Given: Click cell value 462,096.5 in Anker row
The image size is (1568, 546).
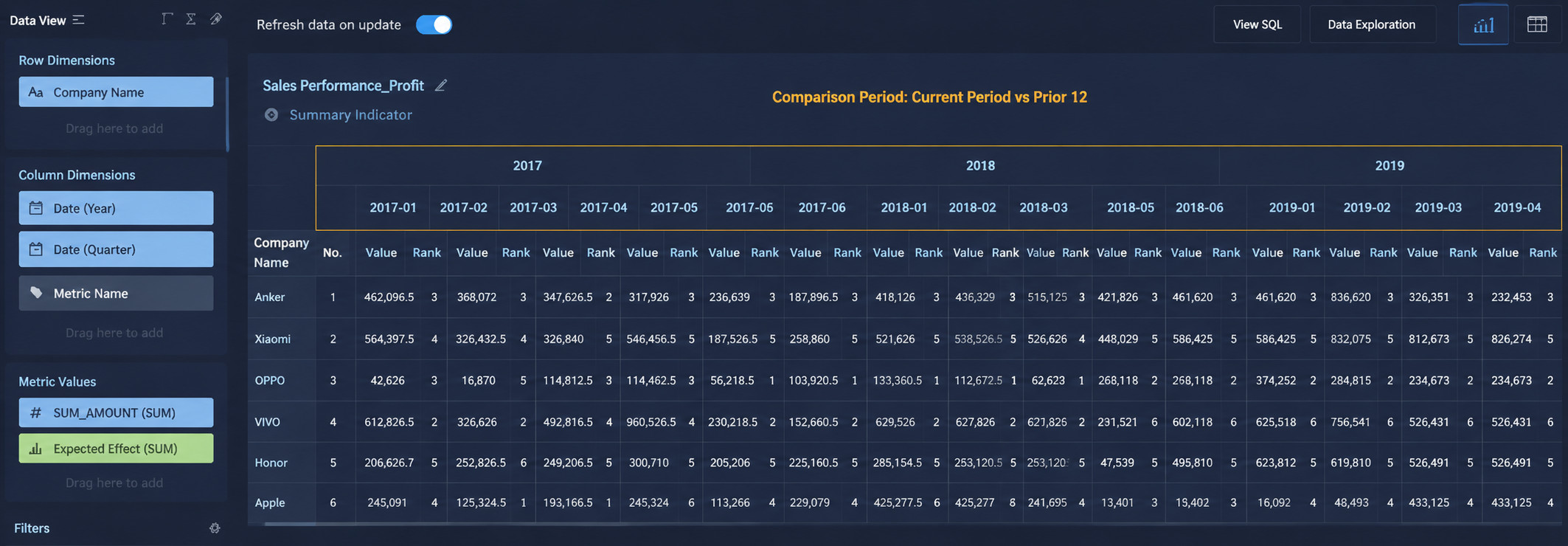Looking at the screenshot, I should click(x=389, y=297).
